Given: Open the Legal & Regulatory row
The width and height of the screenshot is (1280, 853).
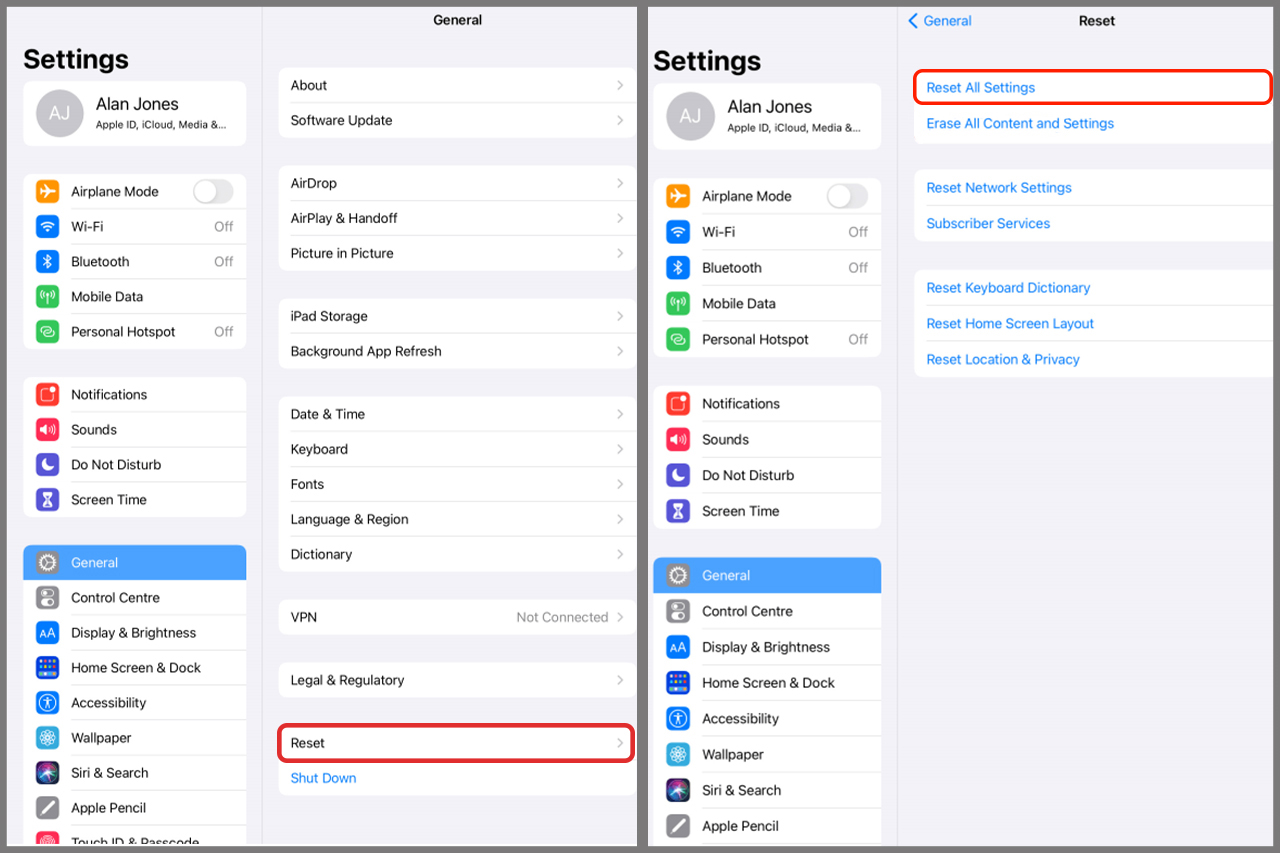Looking at the screenshot, I should tap(457, 680).
